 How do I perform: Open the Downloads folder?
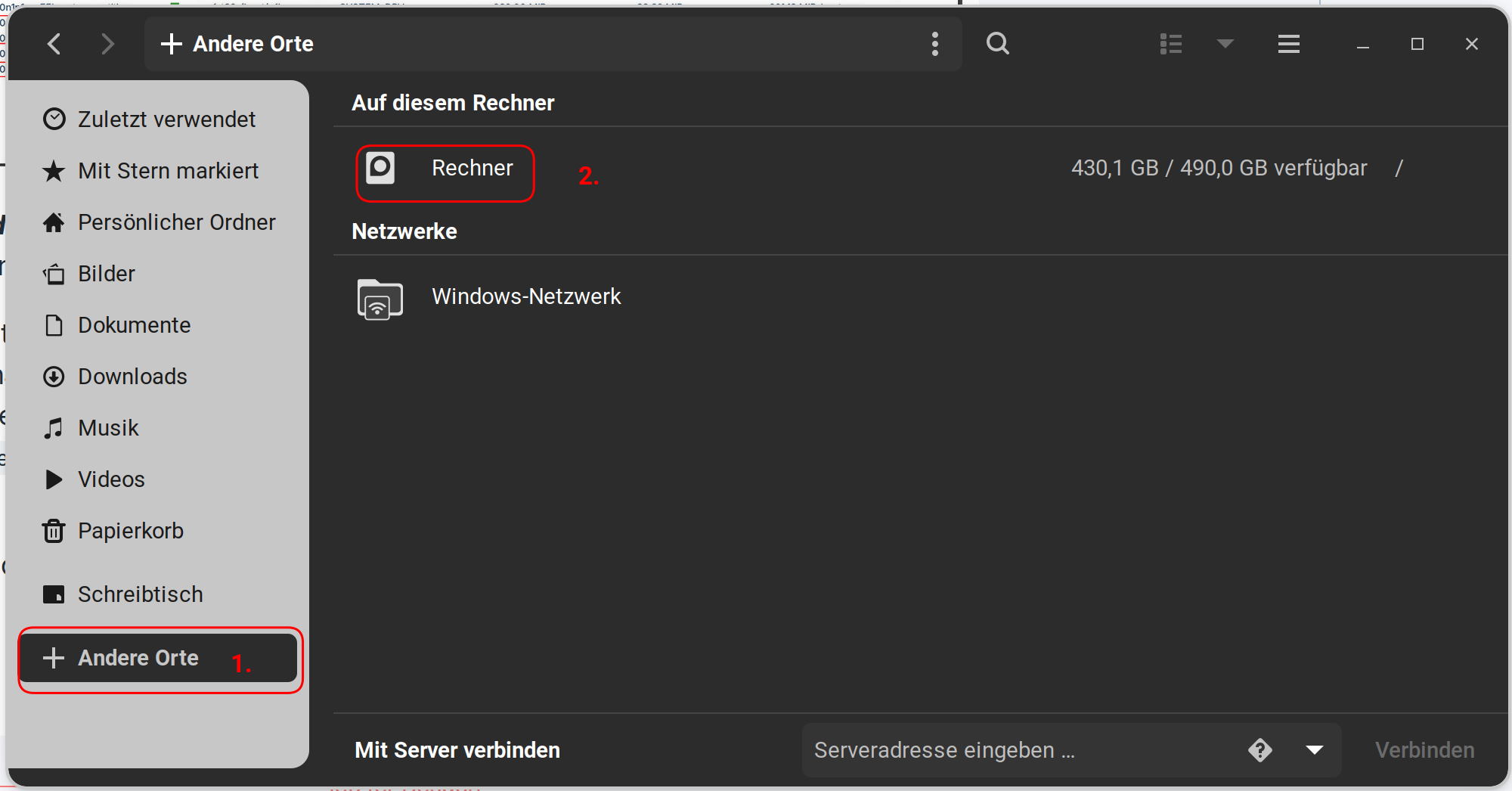[x=157, y=377]
